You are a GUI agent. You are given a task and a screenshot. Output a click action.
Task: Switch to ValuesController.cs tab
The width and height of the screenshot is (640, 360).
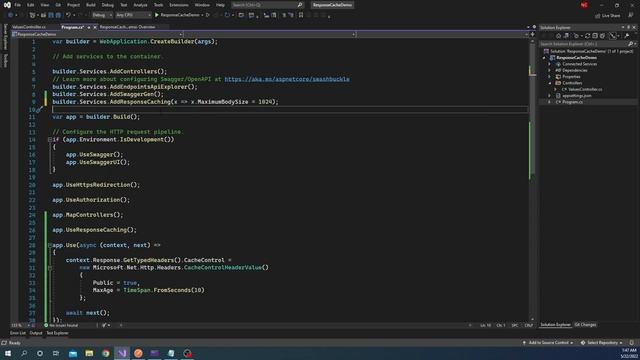pyautogui.click(x=29, y=27)
